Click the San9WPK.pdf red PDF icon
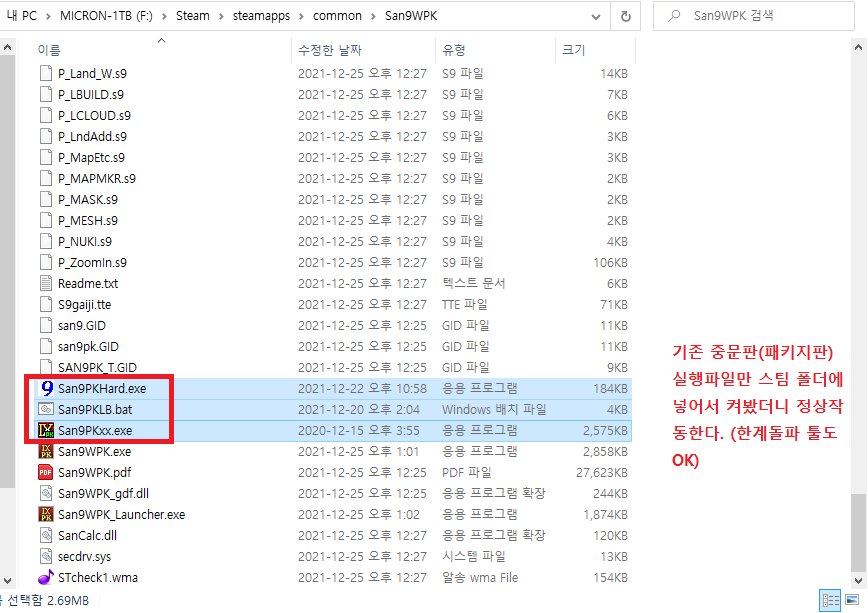868x613 pixels. [x=46, y=472]
